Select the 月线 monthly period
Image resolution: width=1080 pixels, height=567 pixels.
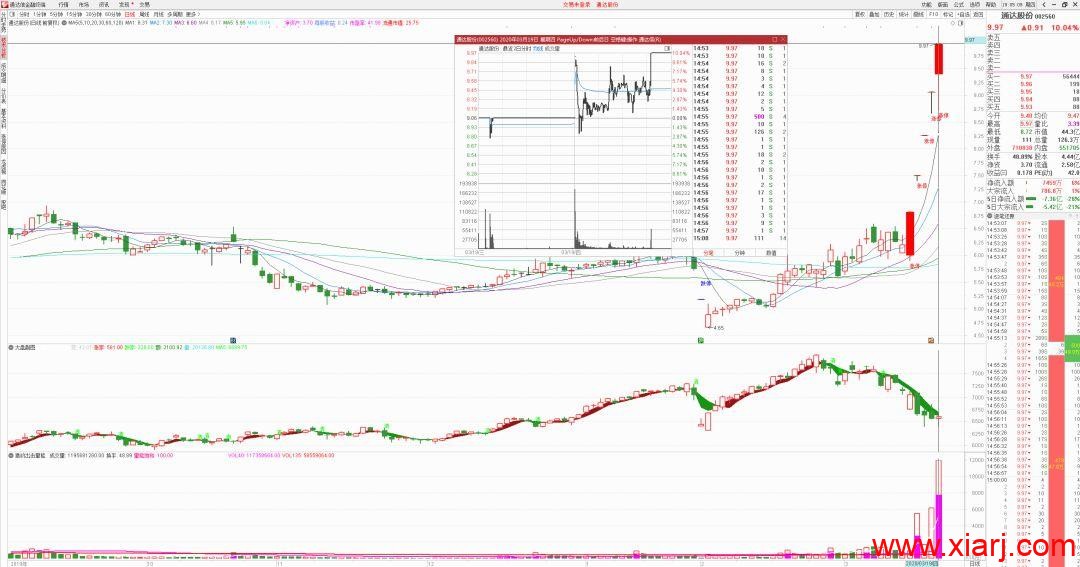click(x=158, y=14)
